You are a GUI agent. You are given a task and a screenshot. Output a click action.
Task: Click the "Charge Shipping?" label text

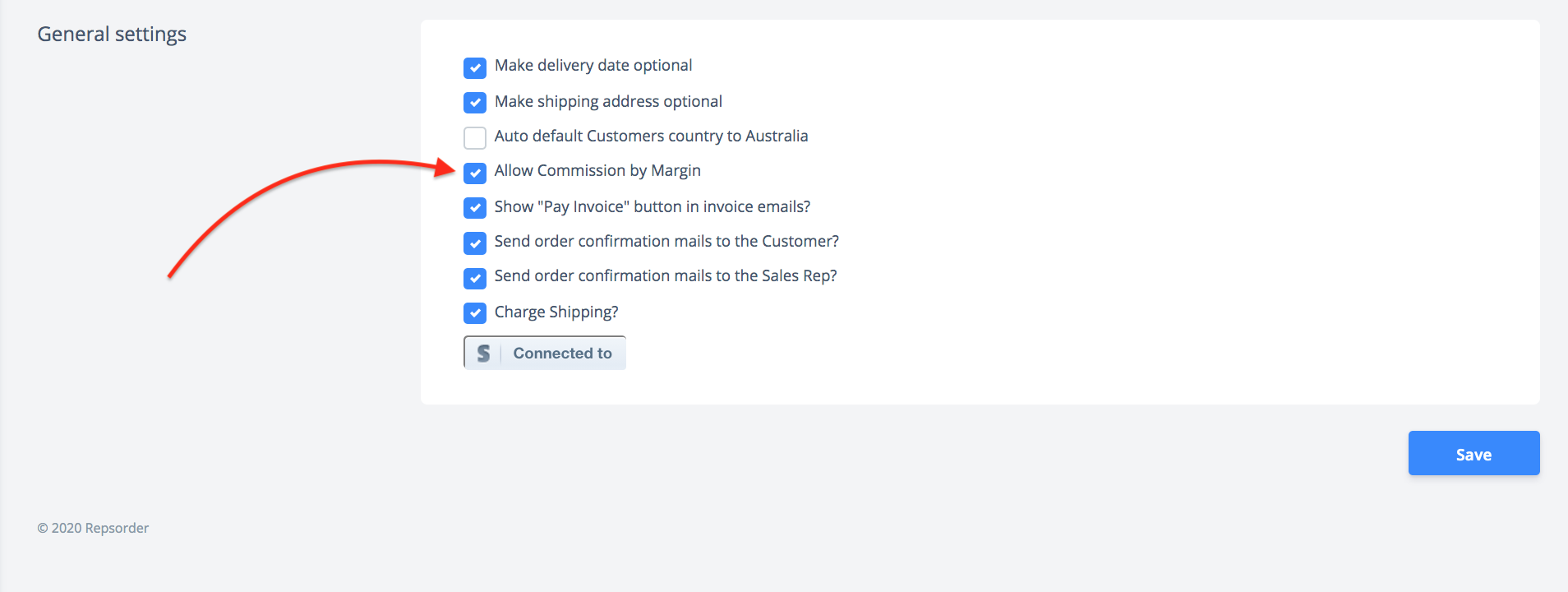tap(556, 312)
